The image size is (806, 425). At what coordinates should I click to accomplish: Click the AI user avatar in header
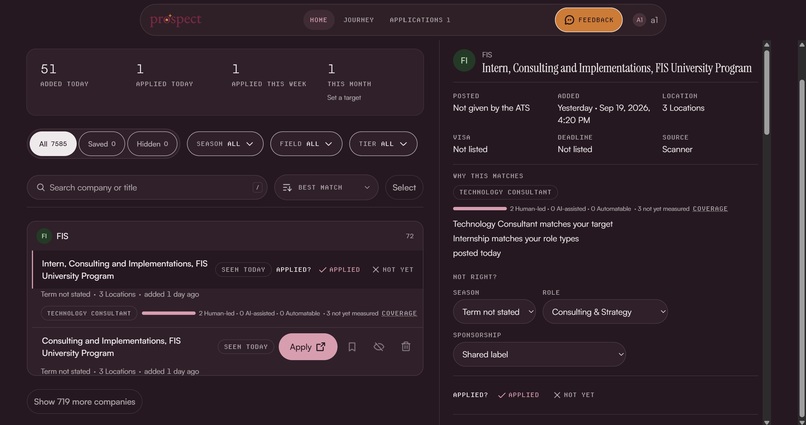coord(639,20)
